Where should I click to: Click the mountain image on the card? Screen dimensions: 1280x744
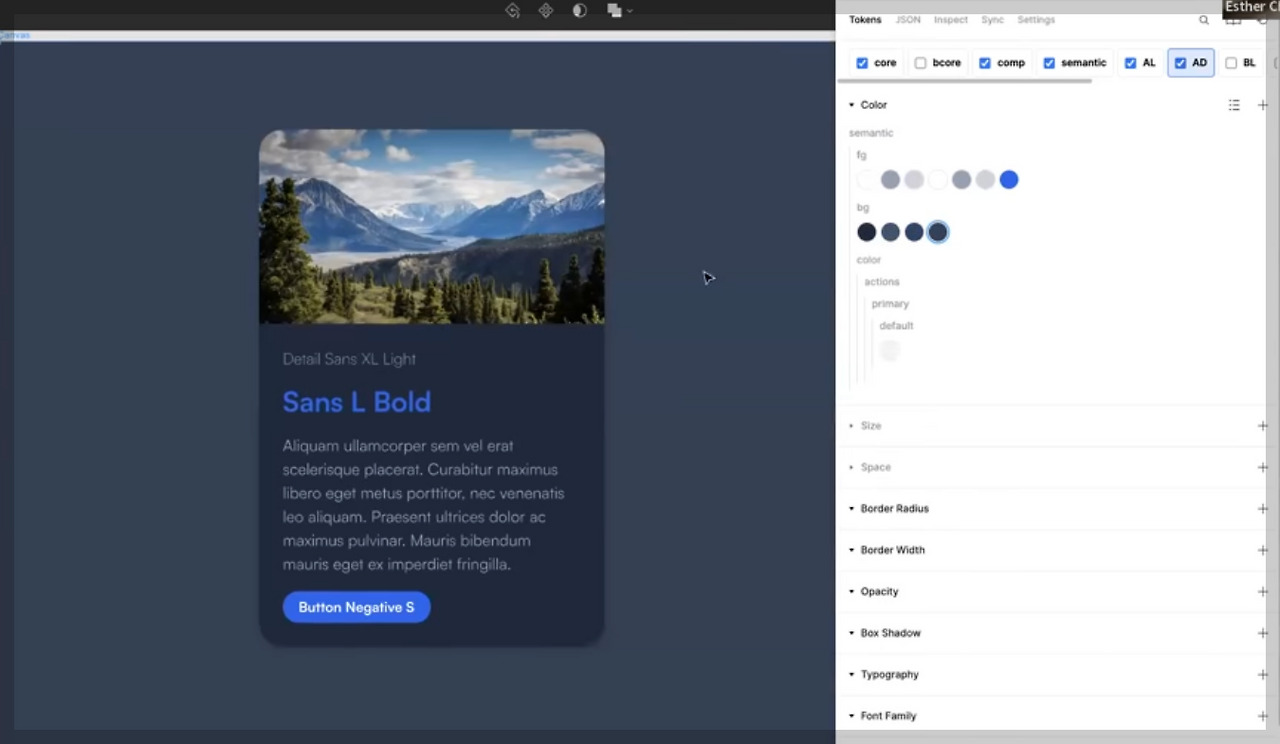[x=431, y=225]
